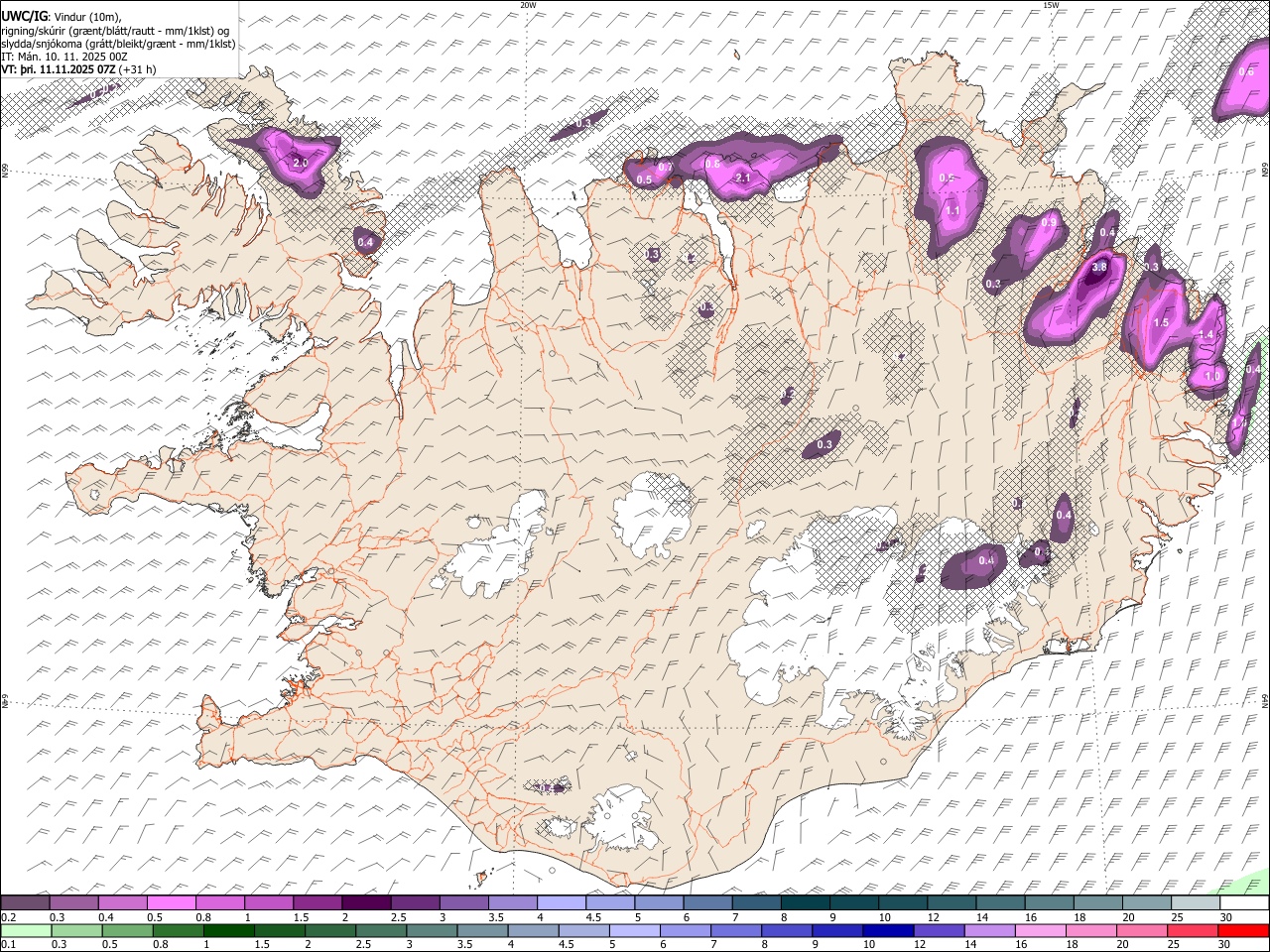Click the darkest green rain swatch between 1 and 1.5

click(228, 930)
